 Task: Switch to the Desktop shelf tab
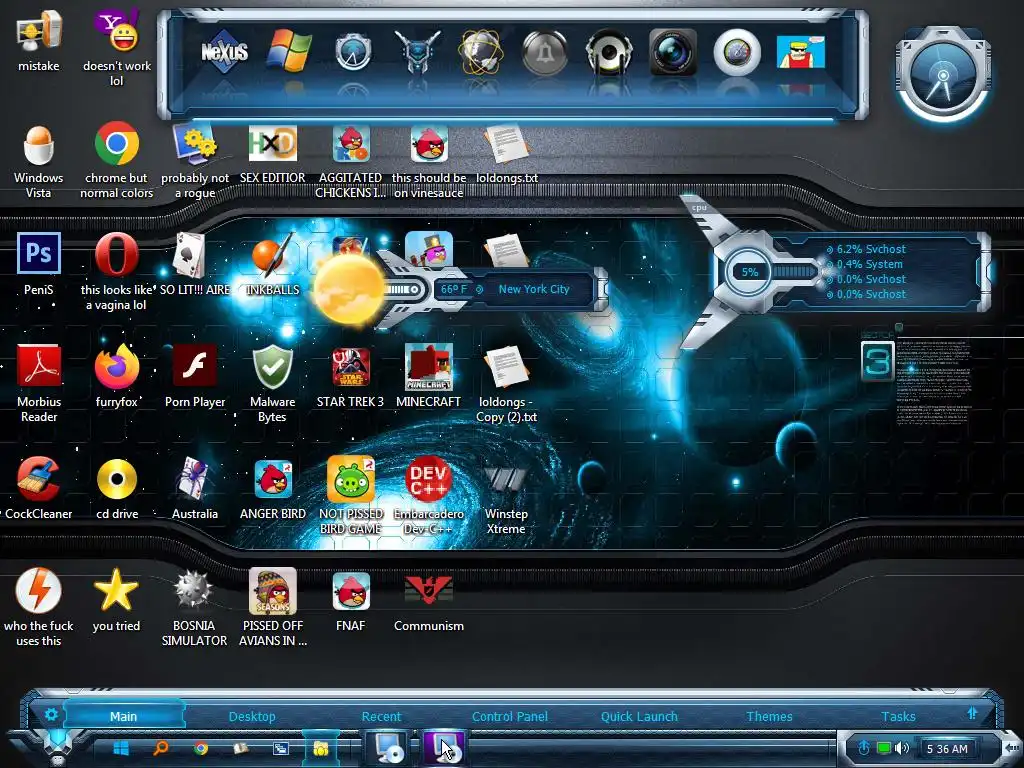(252, 716)
